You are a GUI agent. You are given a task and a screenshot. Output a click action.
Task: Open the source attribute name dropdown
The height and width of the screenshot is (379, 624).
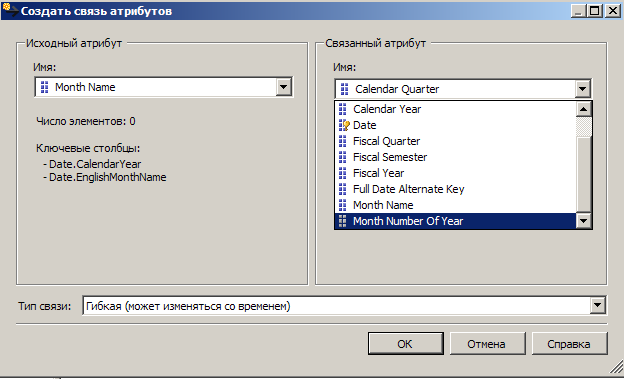[x=284, y=87]
